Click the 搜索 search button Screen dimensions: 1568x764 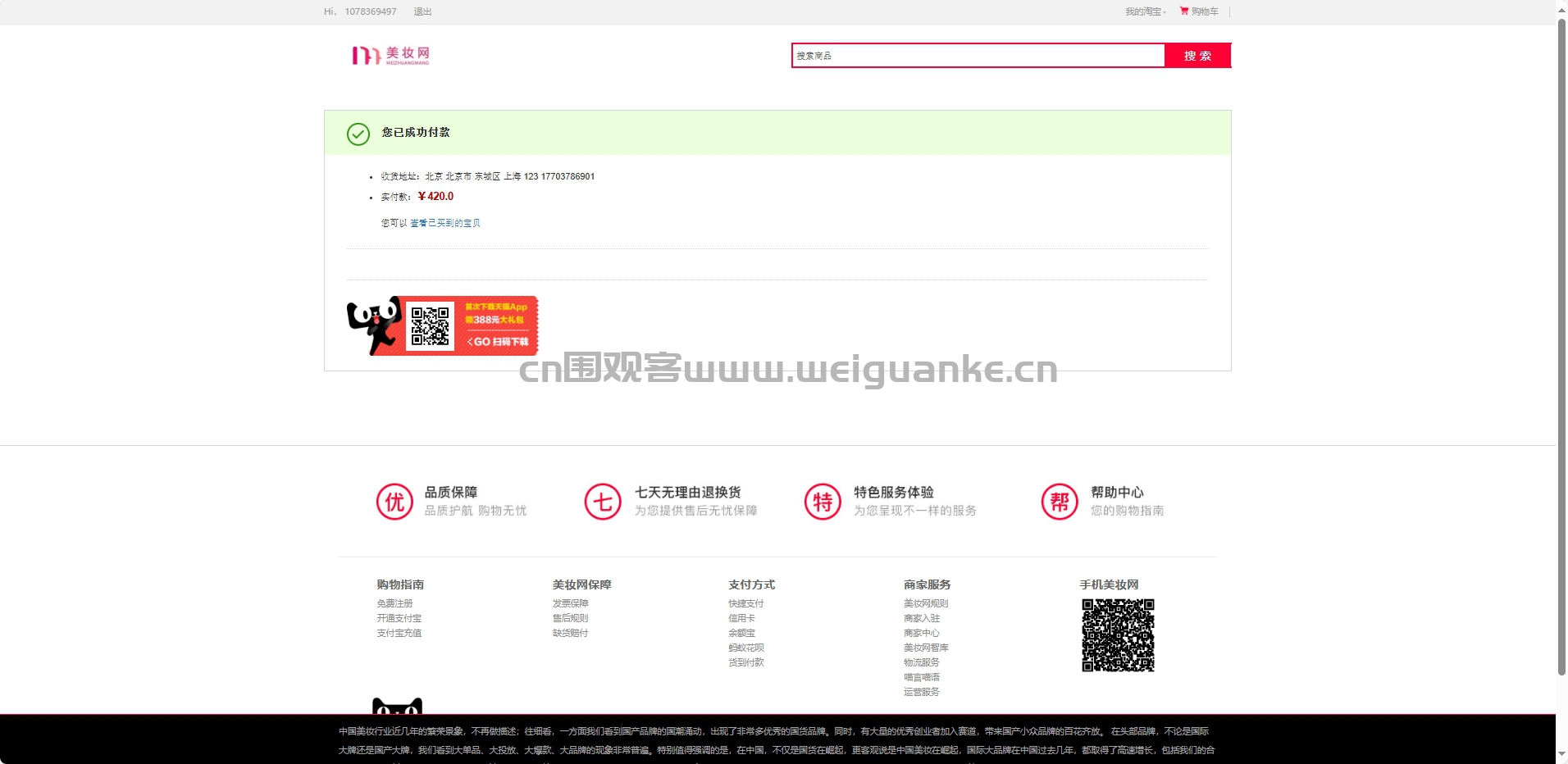click(1197, 56)
